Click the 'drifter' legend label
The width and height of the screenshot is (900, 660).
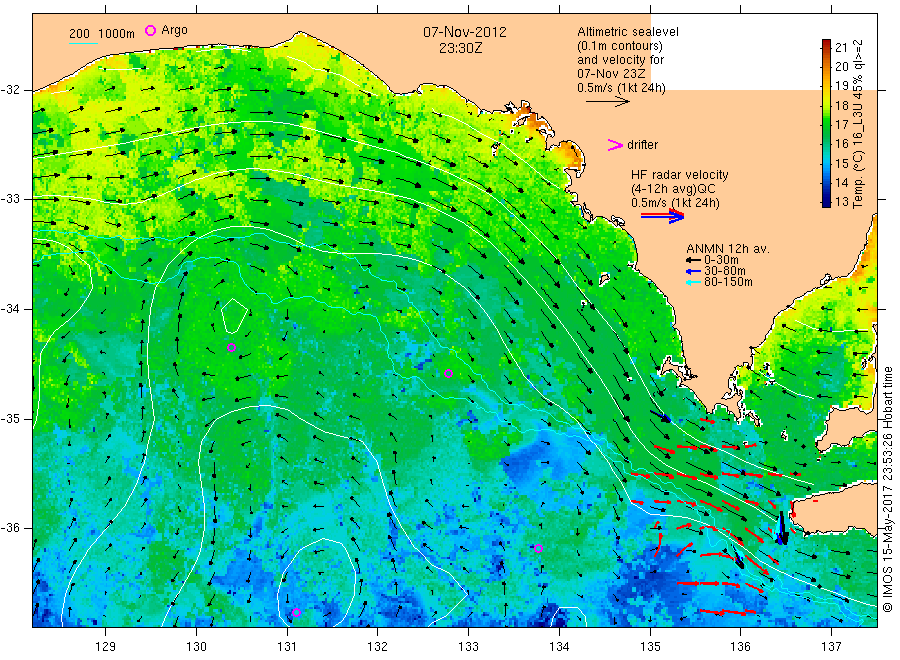[643, 145]
